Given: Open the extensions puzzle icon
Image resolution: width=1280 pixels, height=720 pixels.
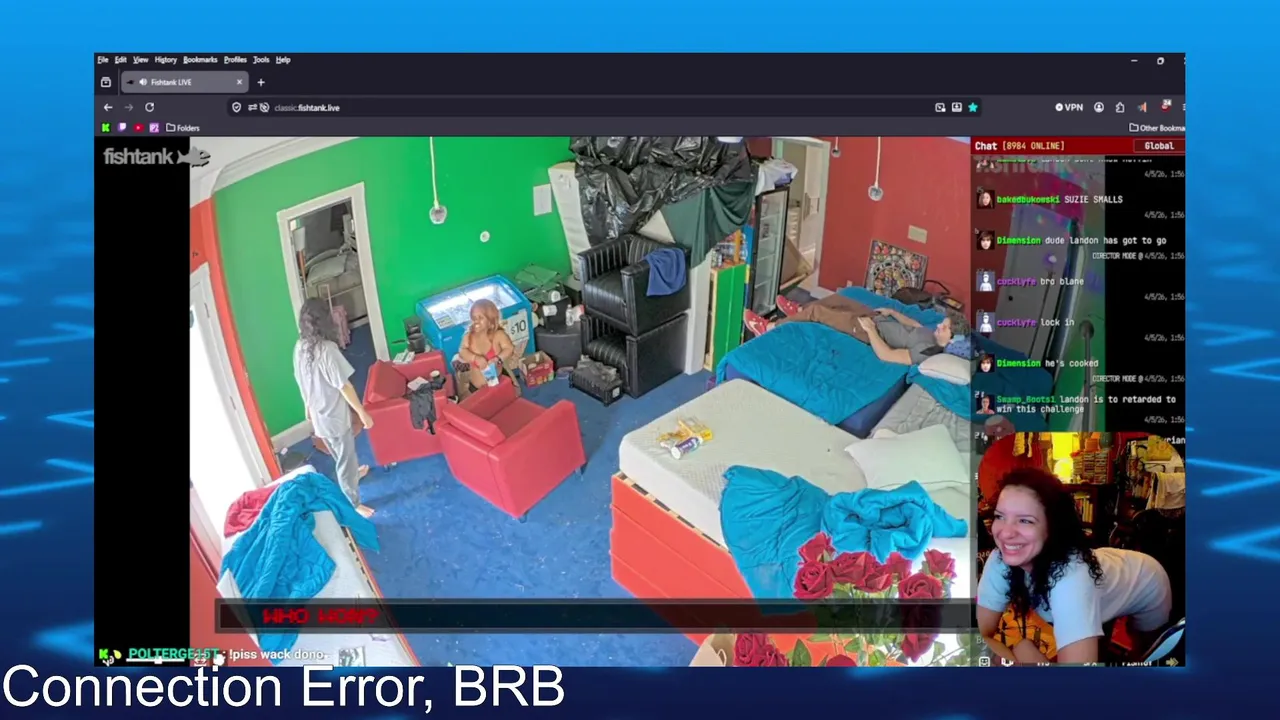Looking at the screenshot, I should pos(1120,107).
